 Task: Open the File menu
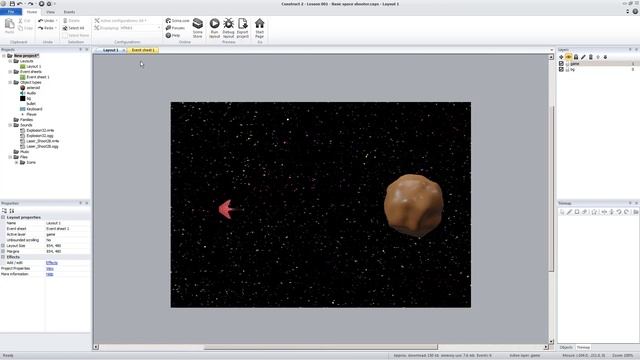[11, 12]
